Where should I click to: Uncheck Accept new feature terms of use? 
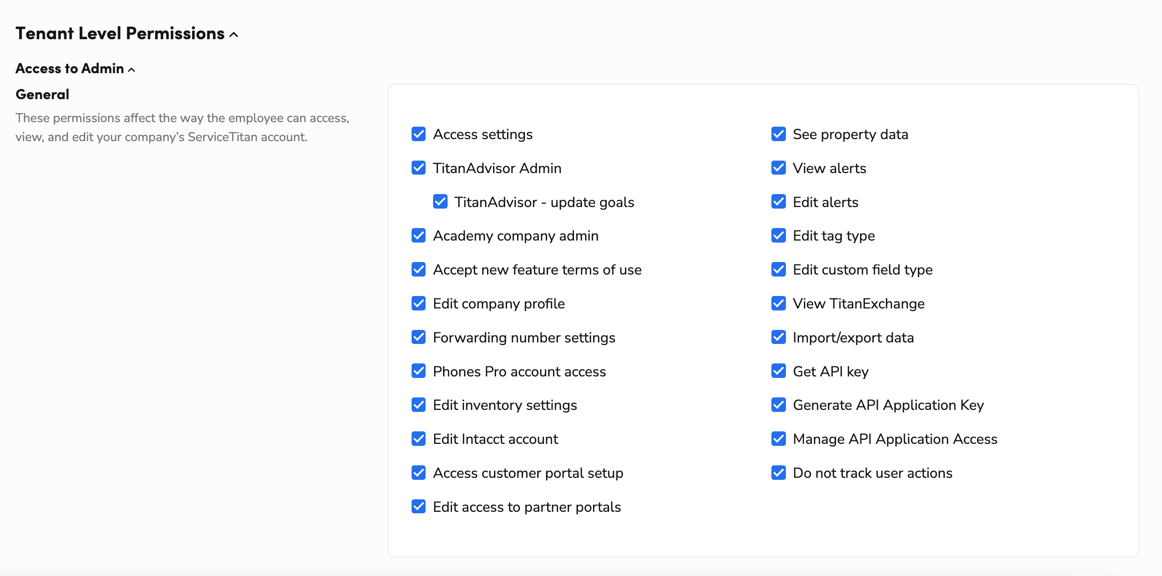[419, 269]
